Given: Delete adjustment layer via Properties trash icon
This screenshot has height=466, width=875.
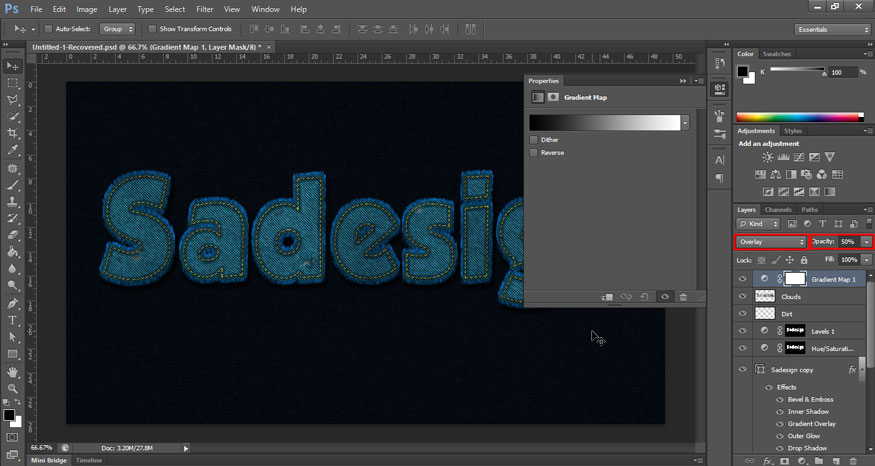Looking at the screenshot, I should click(x=683, y=297).
